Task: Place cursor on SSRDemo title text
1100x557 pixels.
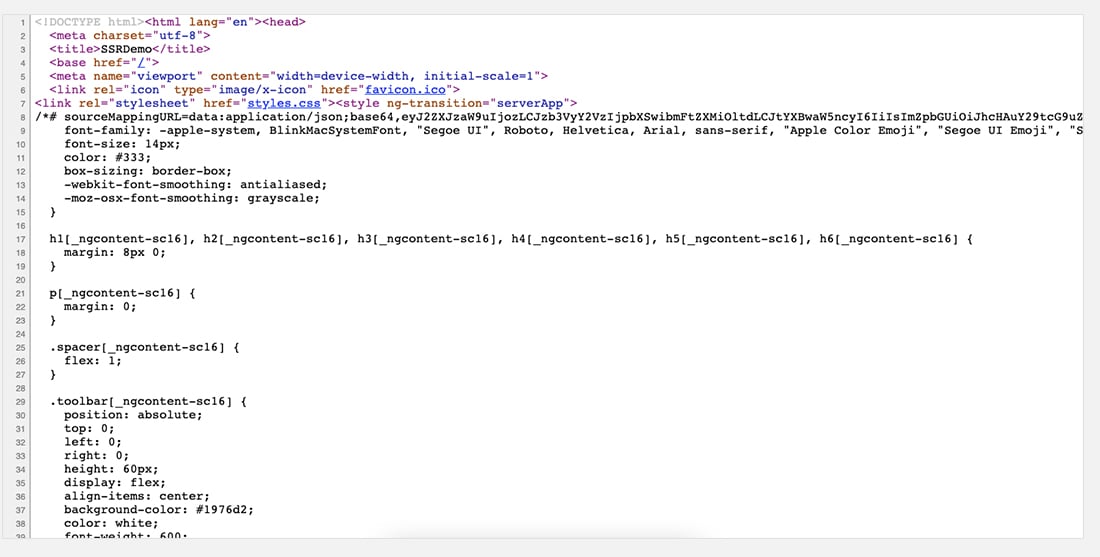Action: click(123, 49)
